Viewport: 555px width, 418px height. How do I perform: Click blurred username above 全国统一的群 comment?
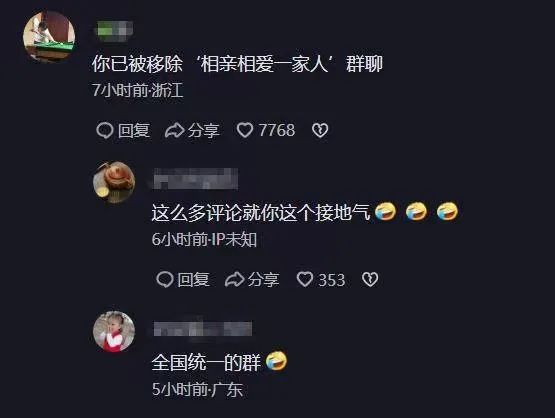202,329
